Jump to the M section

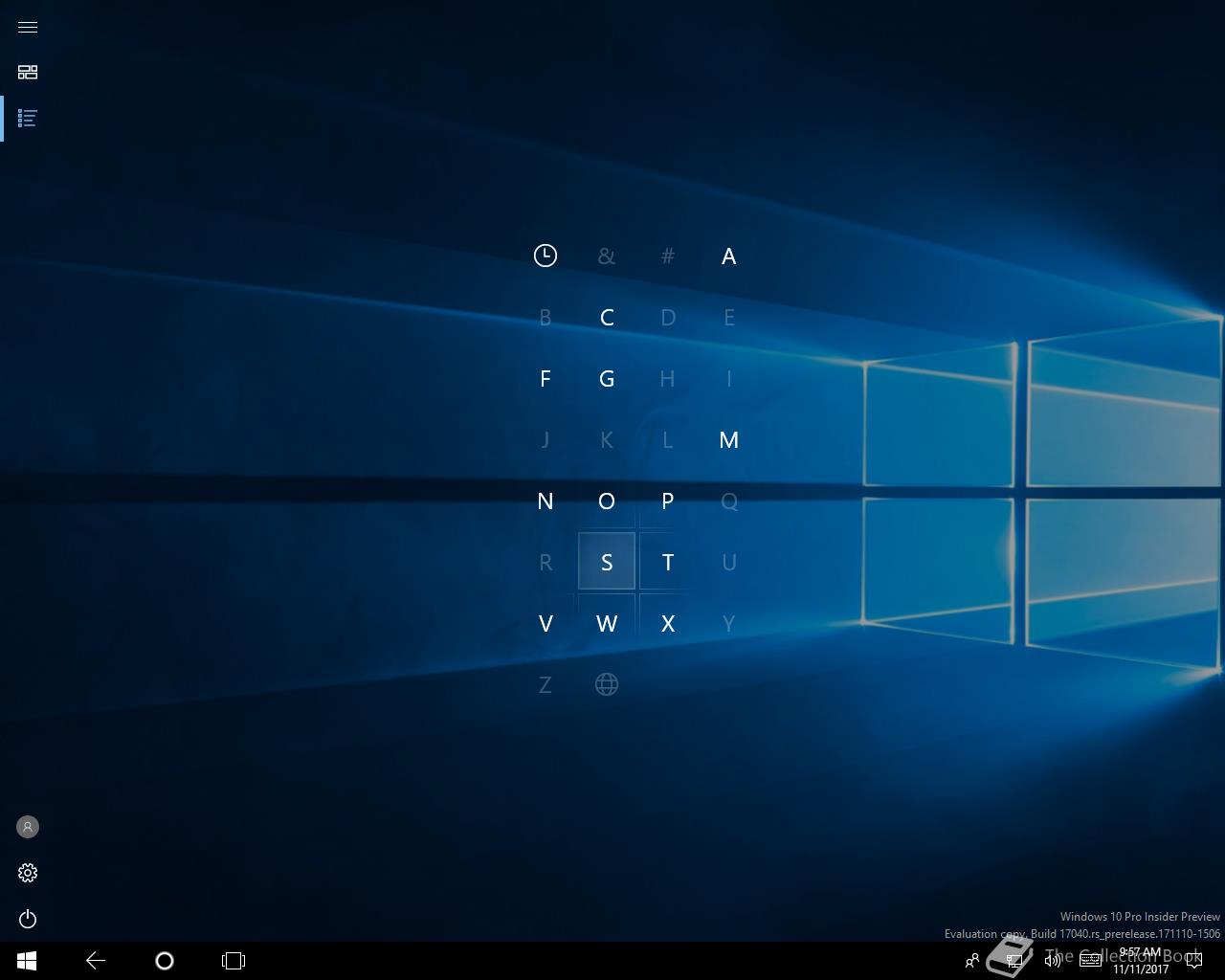click(729, 439)
